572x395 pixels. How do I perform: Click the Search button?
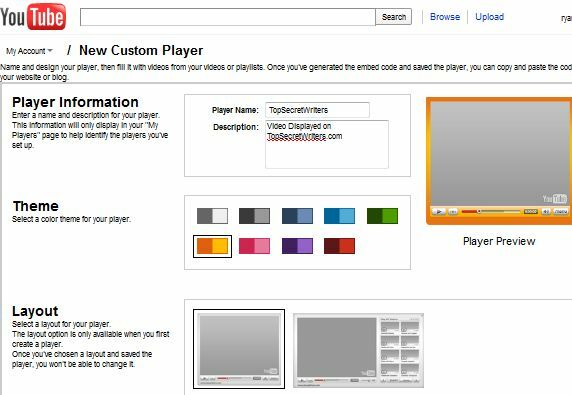click(394, 17)
